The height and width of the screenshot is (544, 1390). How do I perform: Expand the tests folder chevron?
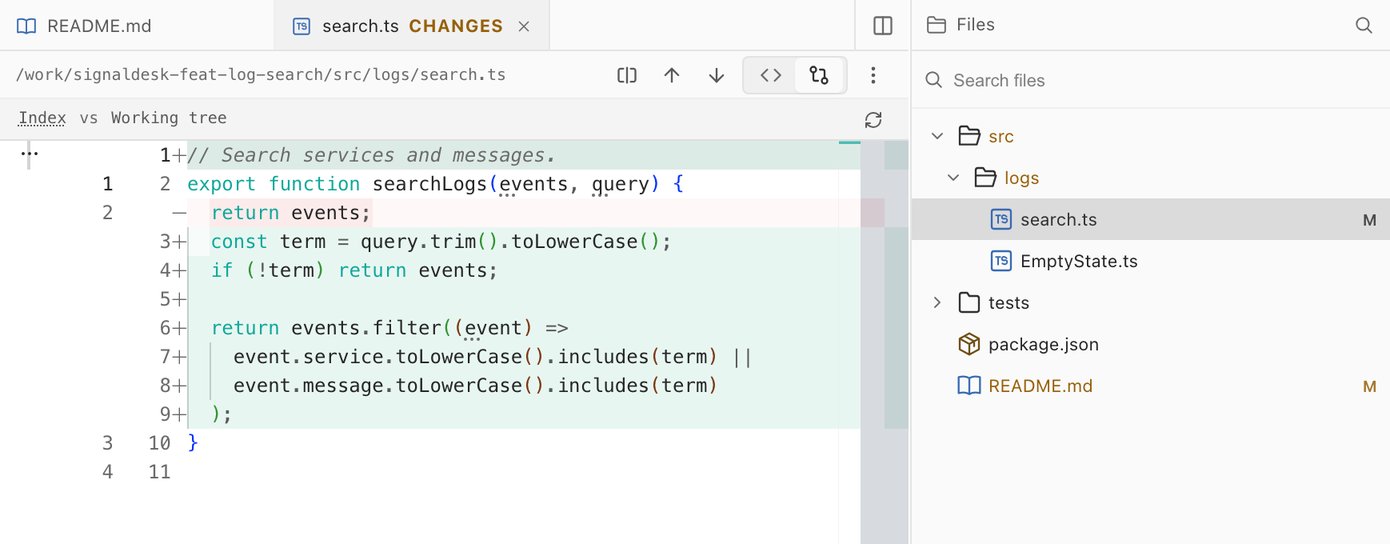point(937,303)
